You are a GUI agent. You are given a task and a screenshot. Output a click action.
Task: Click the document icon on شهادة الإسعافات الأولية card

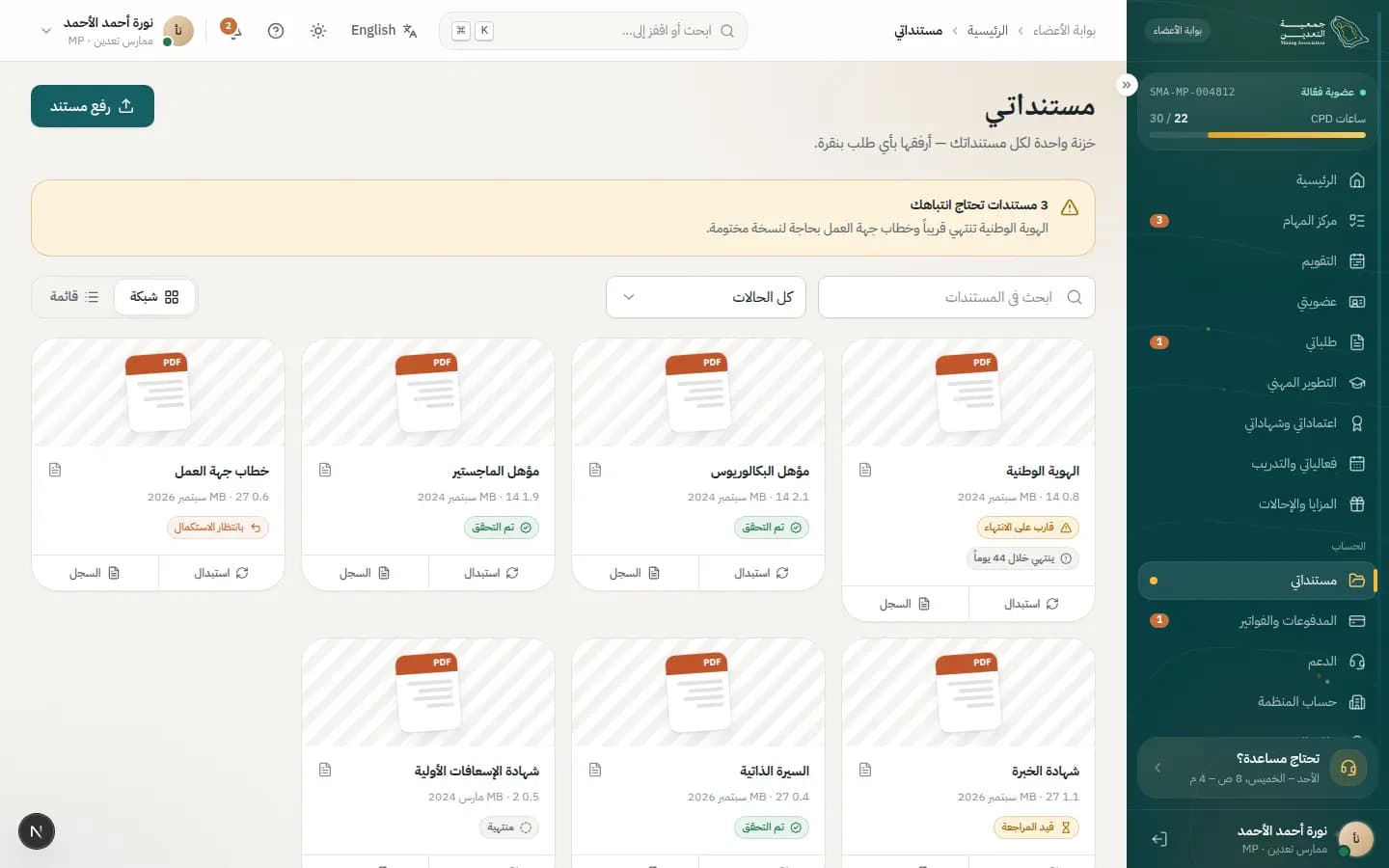(x=325, y=770)
